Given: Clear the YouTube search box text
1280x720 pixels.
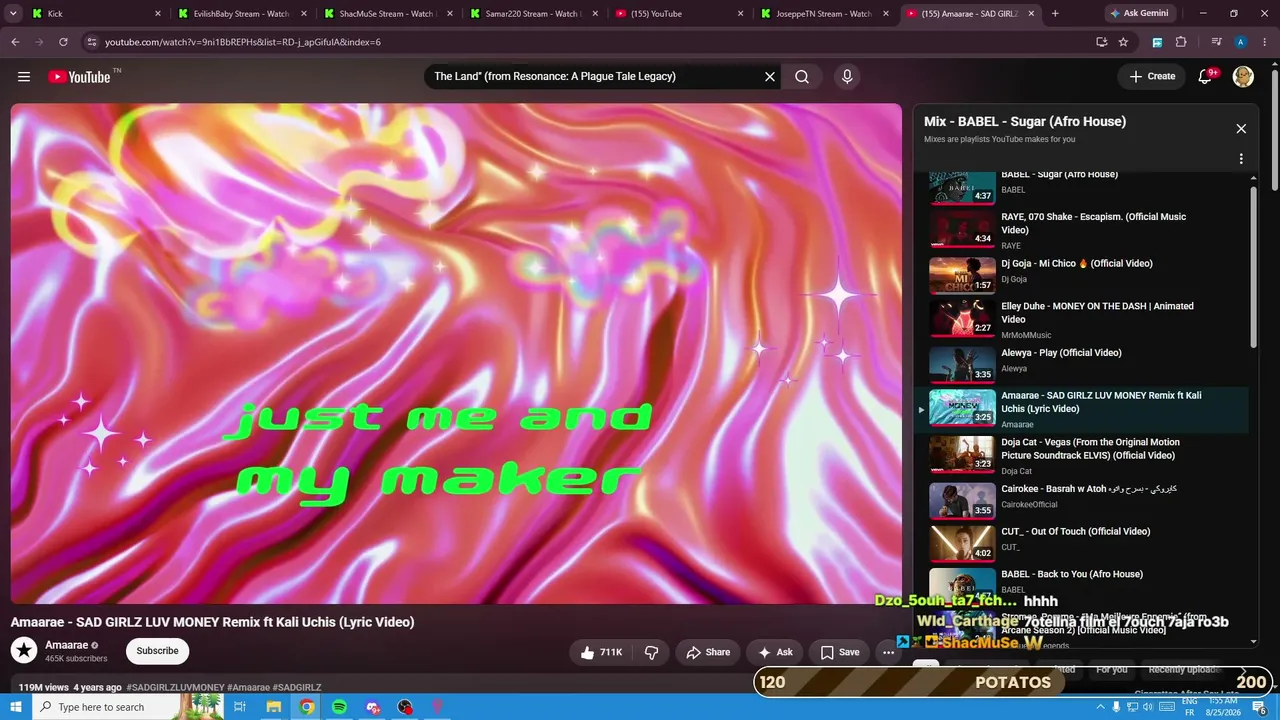Looking at the screenshot, I should (x=770, y=77).
